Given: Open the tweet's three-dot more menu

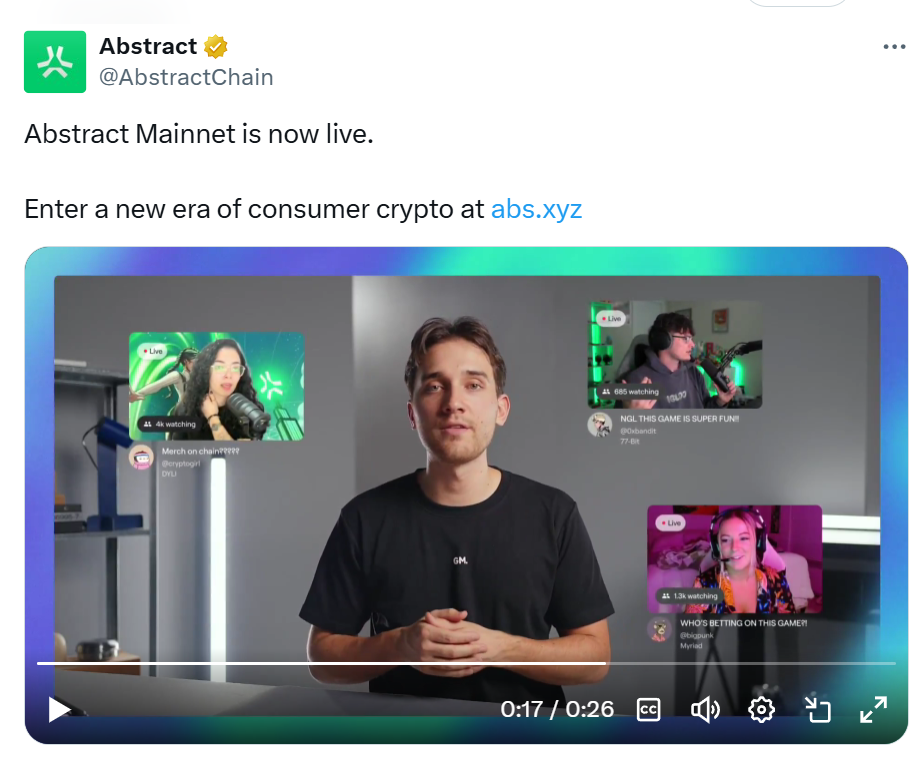Looking at the screenshot, I should (894, 47).
